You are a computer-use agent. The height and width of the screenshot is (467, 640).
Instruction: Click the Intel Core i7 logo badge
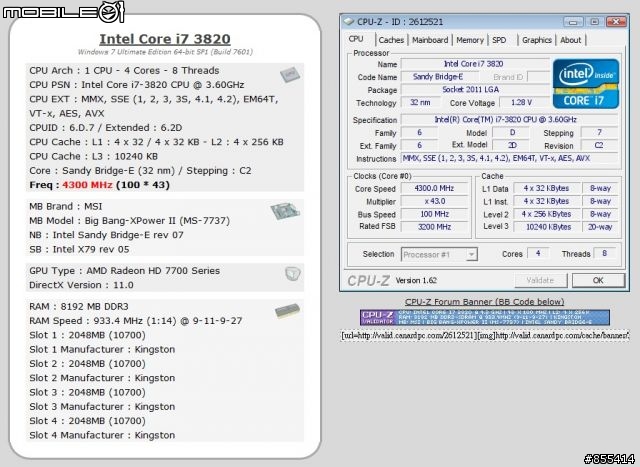(586, 84)
